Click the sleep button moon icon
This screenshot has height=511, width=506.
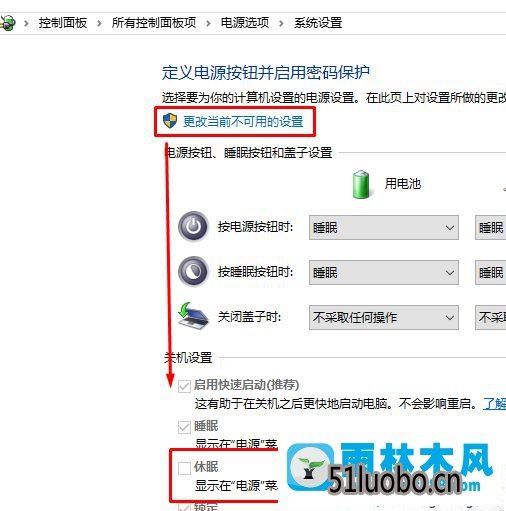click(x=193, y=271)
